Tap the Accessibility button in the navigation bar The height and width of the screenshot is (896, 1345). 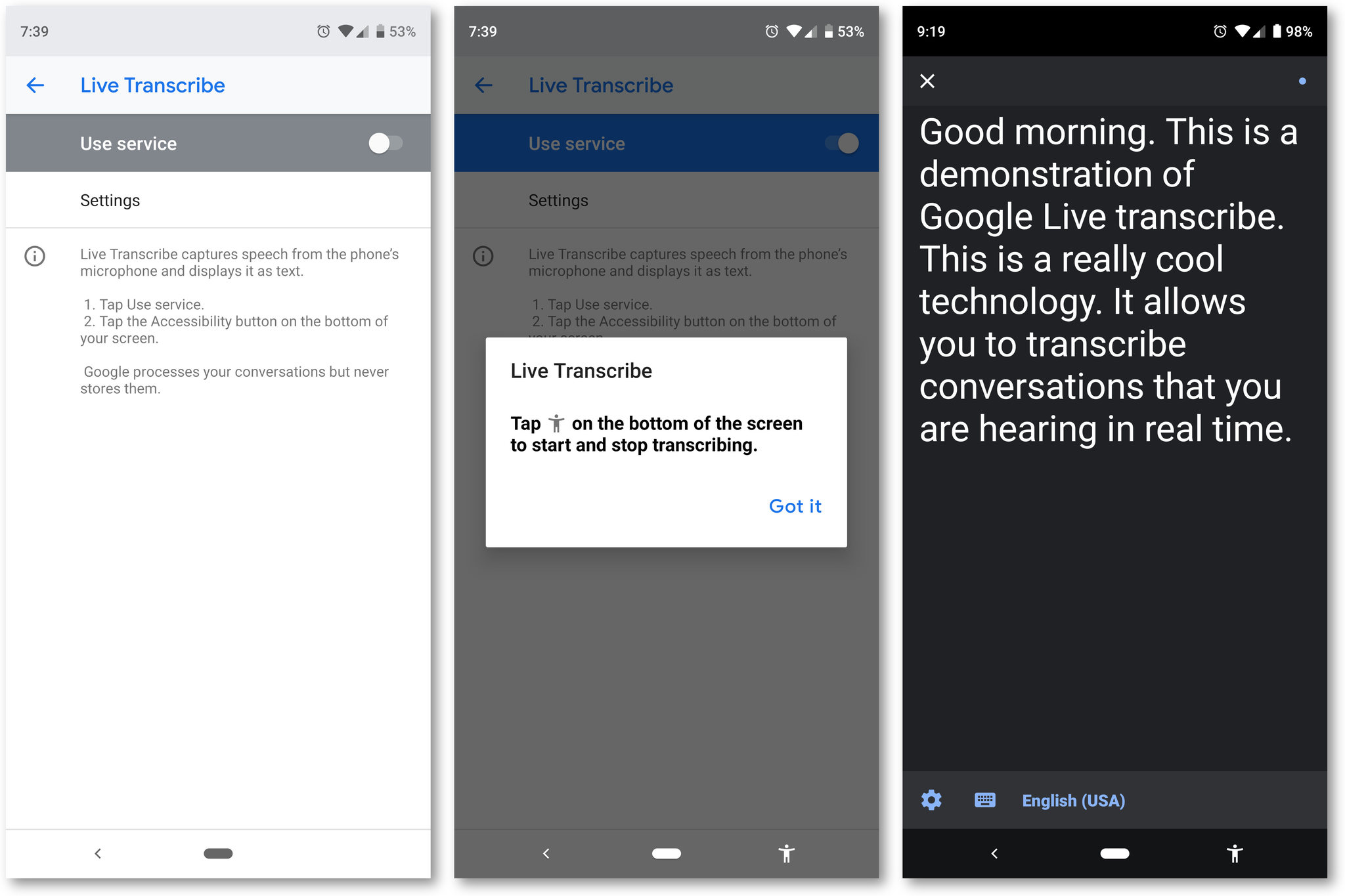1235,853
